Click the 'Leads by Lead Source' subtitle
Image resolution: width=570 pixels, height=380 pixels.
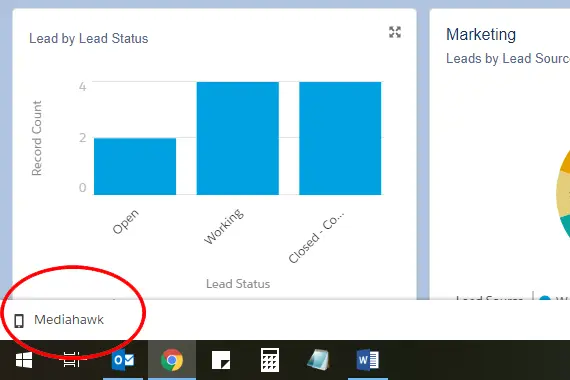(508, 59)
